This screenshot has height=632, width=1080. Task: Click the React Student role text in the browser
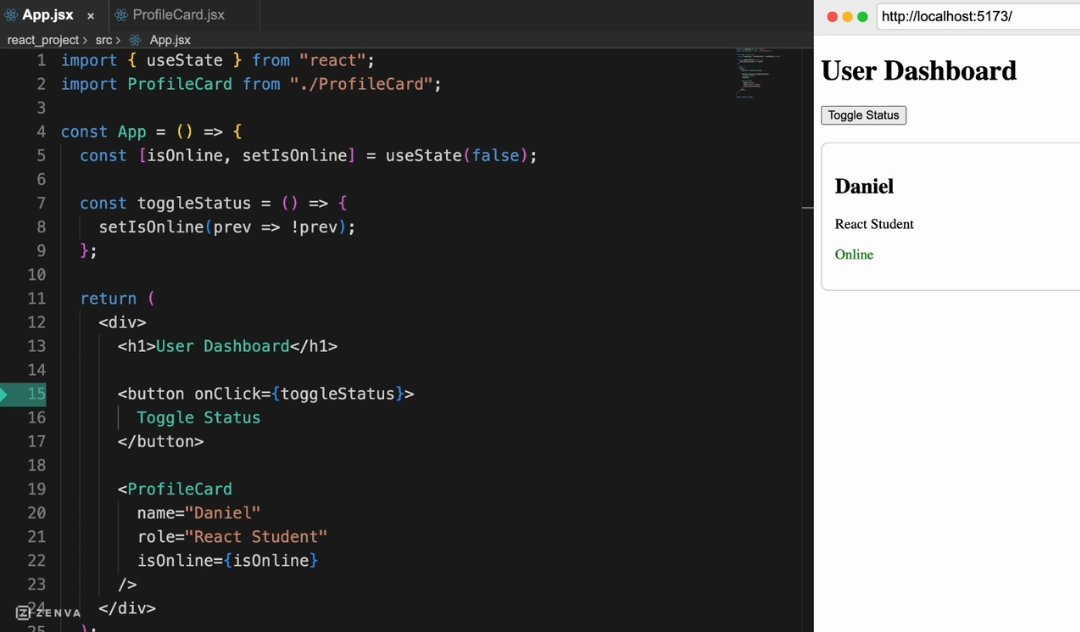874,224
